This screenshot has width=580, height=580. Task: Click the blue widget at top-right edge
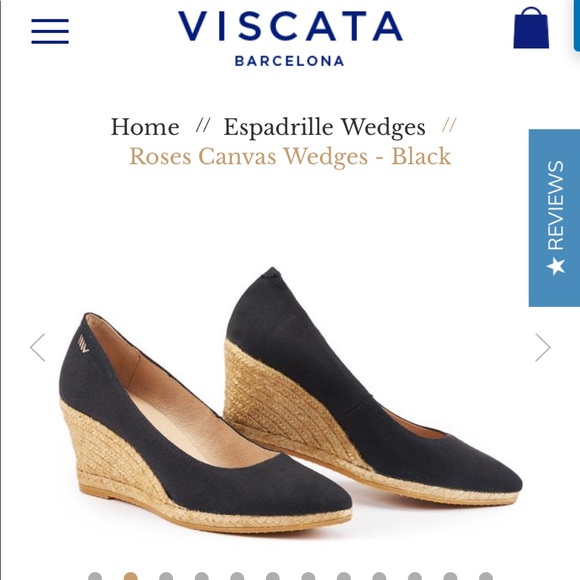pos(577,25)
